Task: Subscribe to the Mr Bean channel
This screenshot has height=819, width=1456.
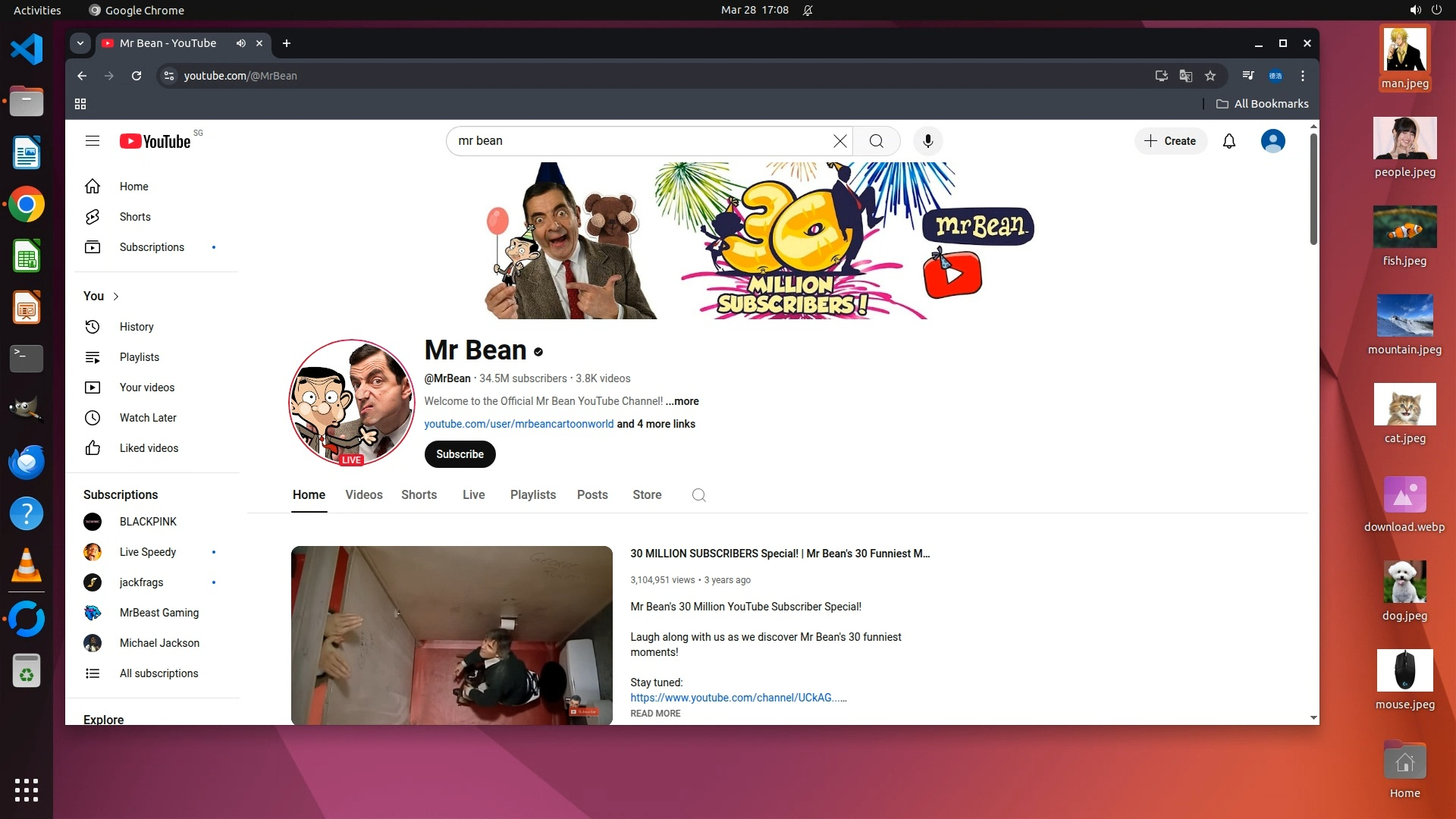Action: point(460,454)
